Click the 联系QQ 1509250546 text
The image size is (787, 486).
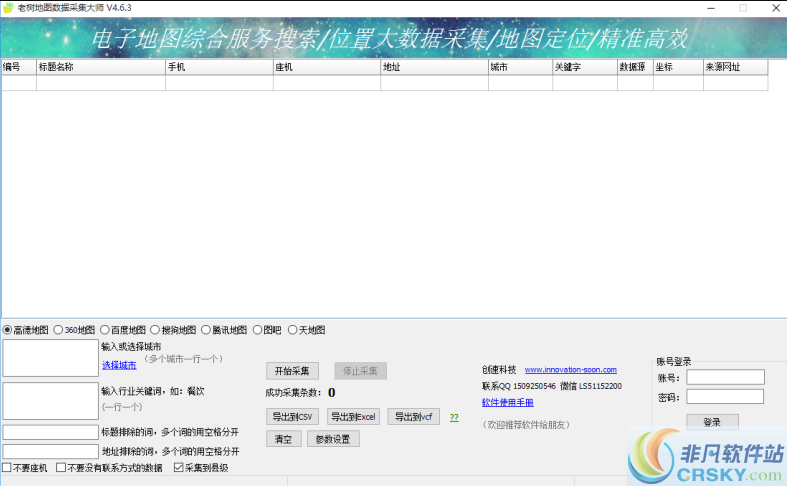click(519, 386)
